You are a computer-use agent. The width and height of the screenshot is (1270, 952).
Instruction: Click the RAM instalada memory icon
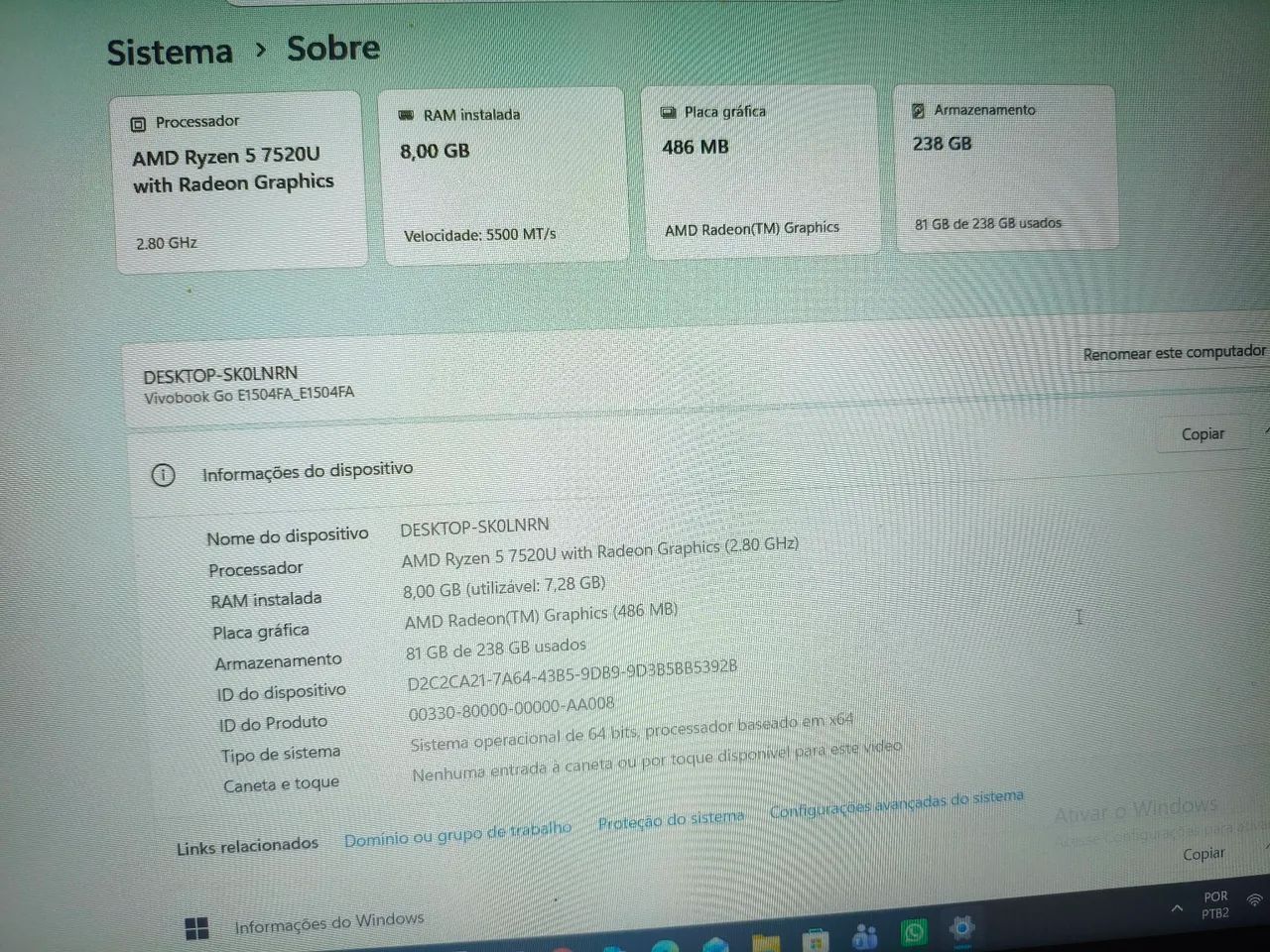pyautogui.click(x=406, y=115)
